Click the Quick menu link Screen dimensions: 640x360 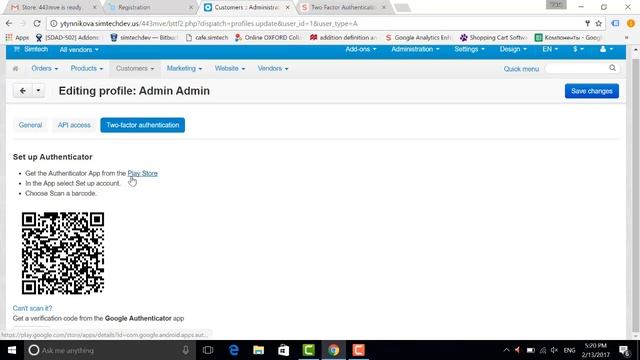click(521, 69)
